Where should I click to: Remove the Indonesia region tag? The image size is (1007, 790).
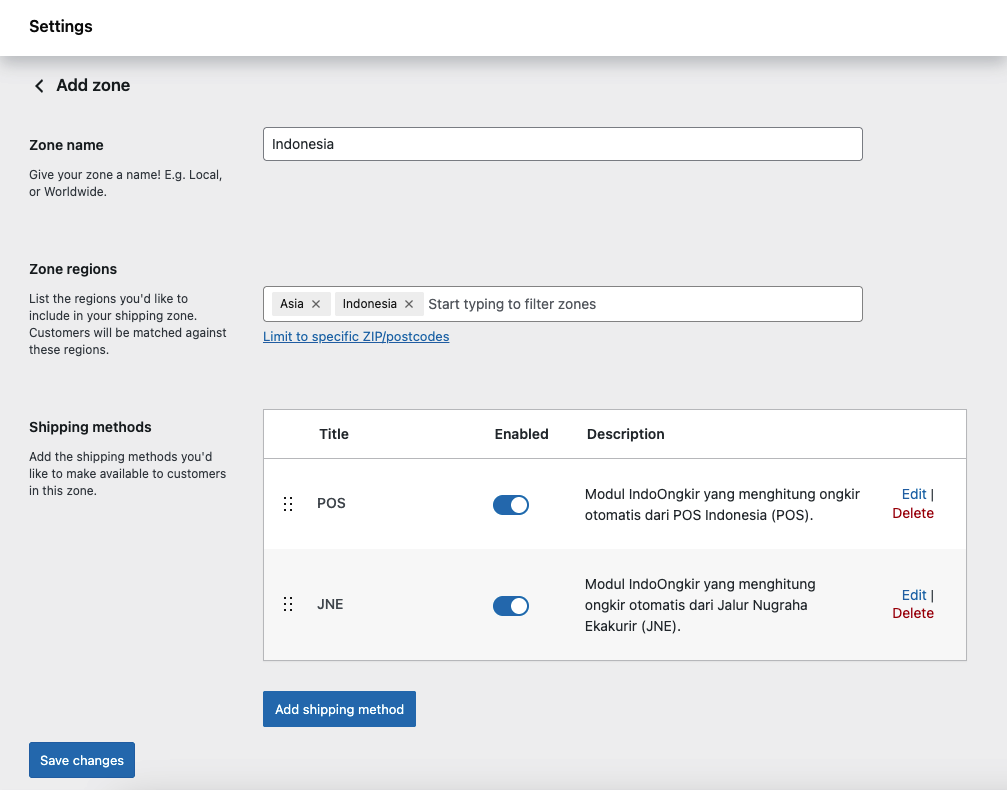(x=408, y=304)
